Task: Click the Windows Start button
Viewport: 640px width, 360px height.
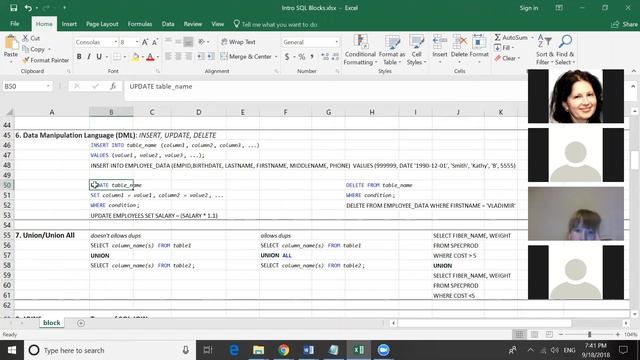Action: click(11, 350)
